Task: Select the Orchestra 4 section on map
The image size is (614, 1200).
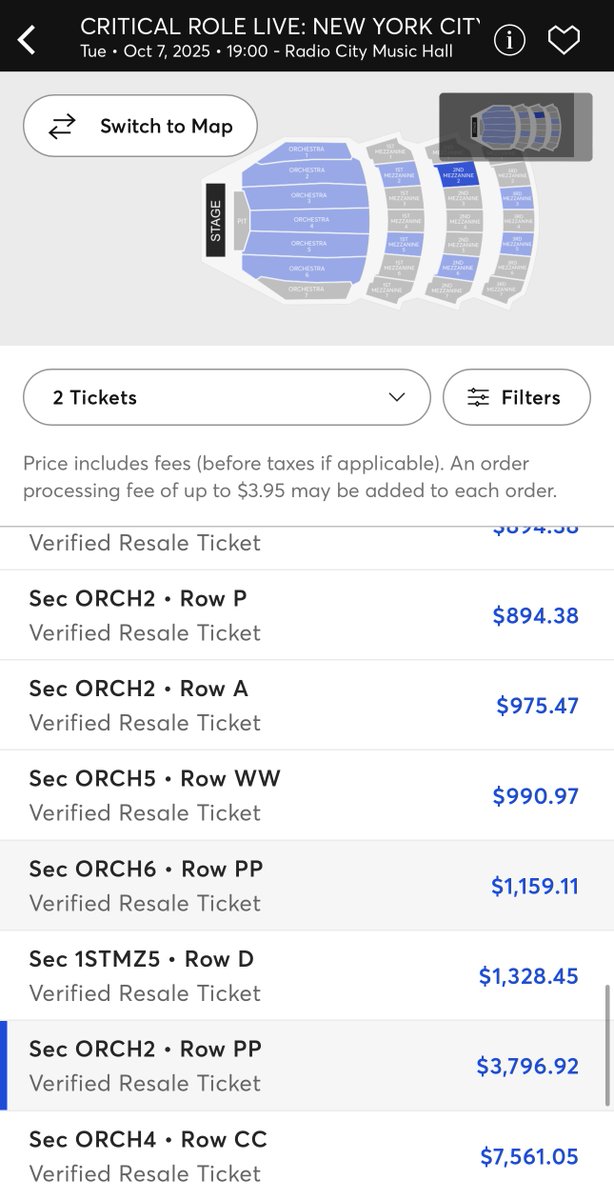Action: click(x=310, y=221)
